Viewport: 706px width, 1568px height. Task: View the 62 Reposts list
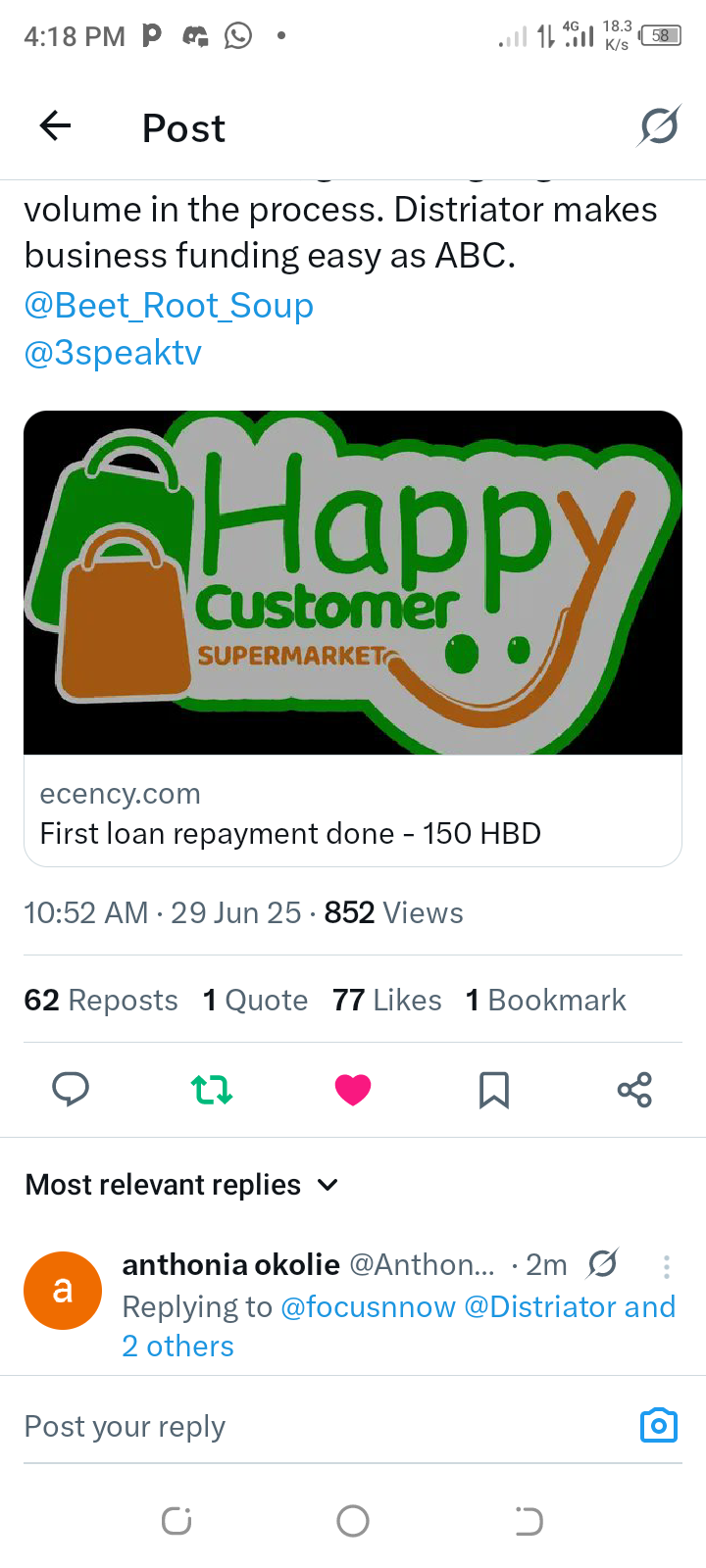pyautogui.click(x=101, y=1000)
